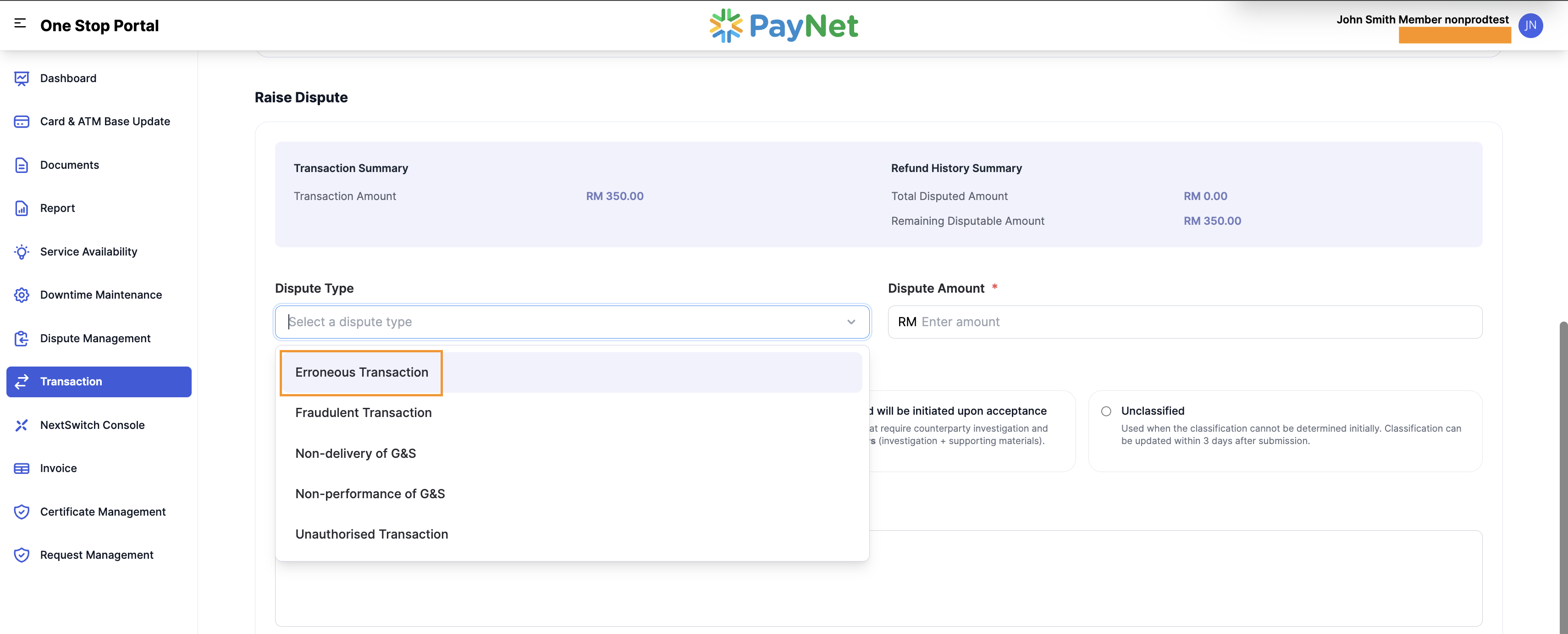Screen dimensions: 1568x634
Task: Click the Service Availability bulb icon
Action: click(21, 252)
